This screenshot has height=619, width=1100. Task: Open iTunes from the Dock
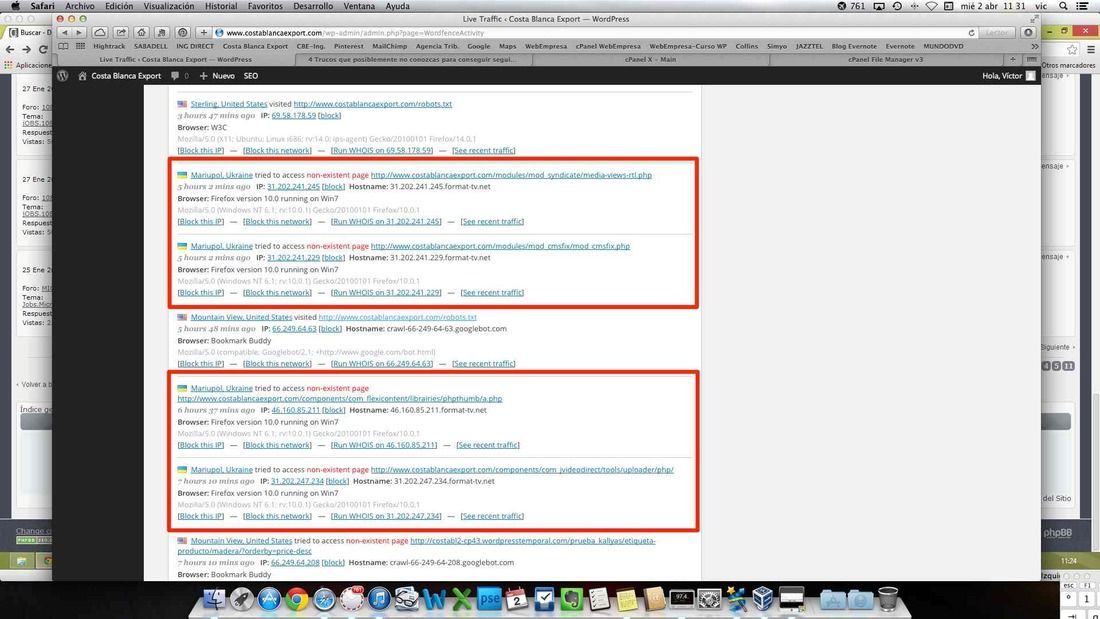pyautogui.click(x=379, y=599)
